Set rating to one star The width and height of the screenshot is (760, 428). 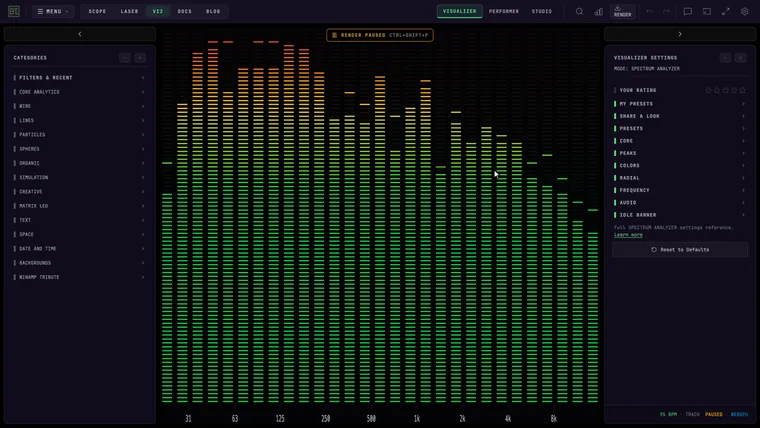[708, 90]
